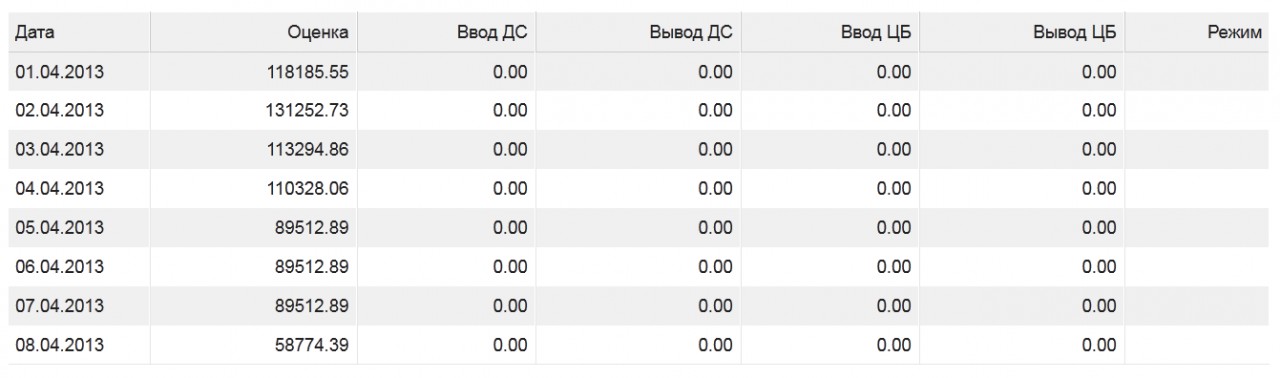Click the 118185.55 valuation cell

[x=253, y=72]
